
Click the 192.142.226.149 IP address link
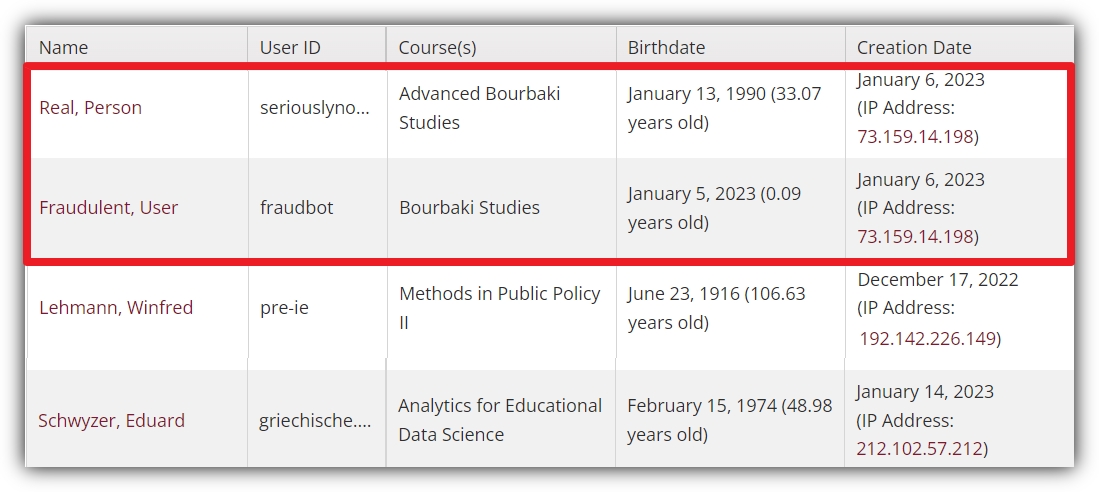(927, 339)
